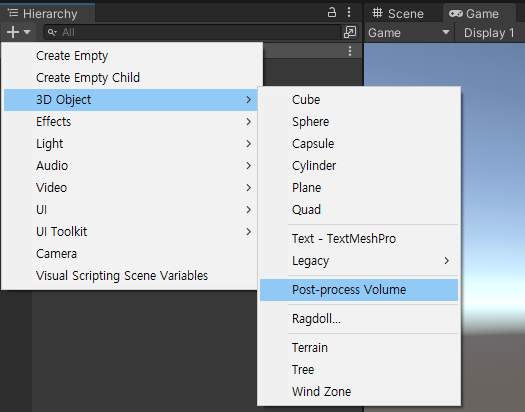Expand the Effects submenu
This screenshot has width=525, height=412.
(x=131, y=122)
